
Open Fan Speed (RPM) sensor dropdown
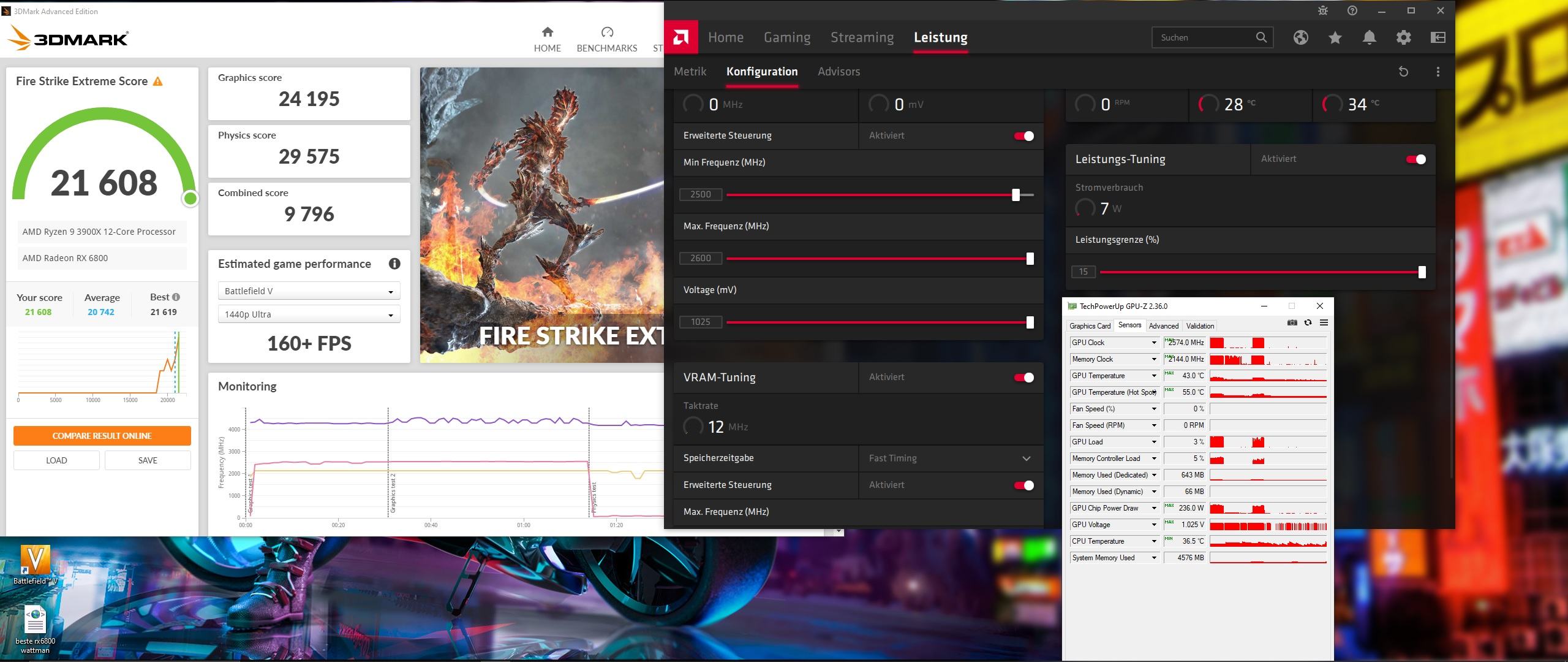(1154, 425)
